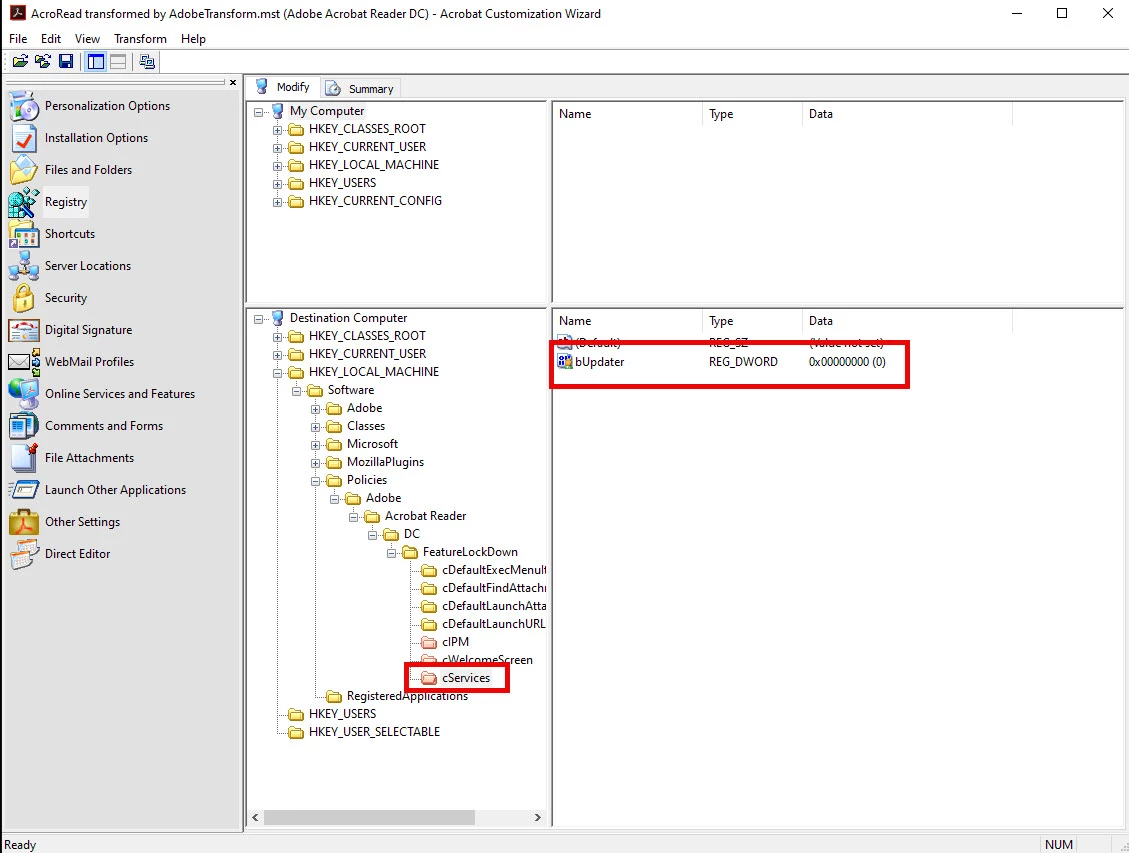This screenshot has width=1129, height=853.
Task: Collapse the Acrobat Reader key expander
Action: 353,517
